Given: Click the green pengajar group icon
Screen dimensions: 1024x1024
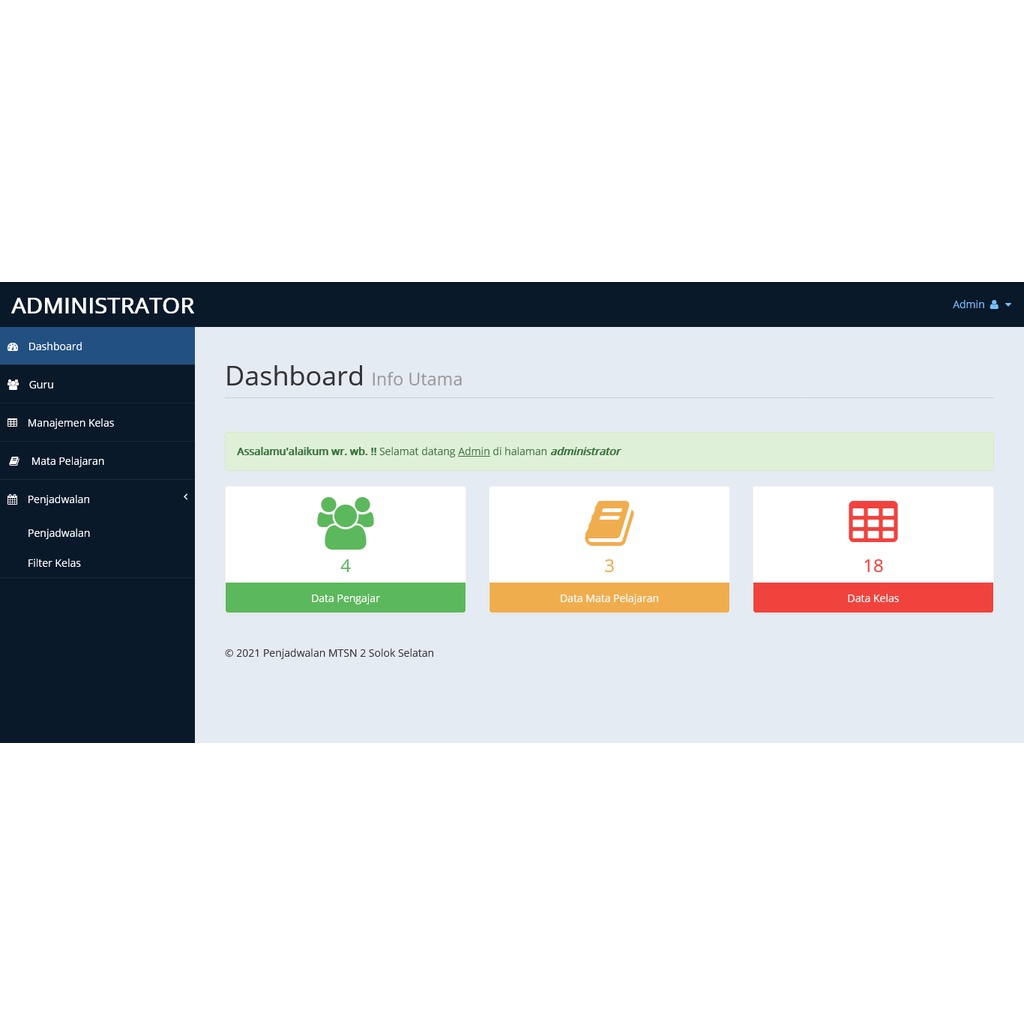Looking at the screenshot, I should (345, 520).
